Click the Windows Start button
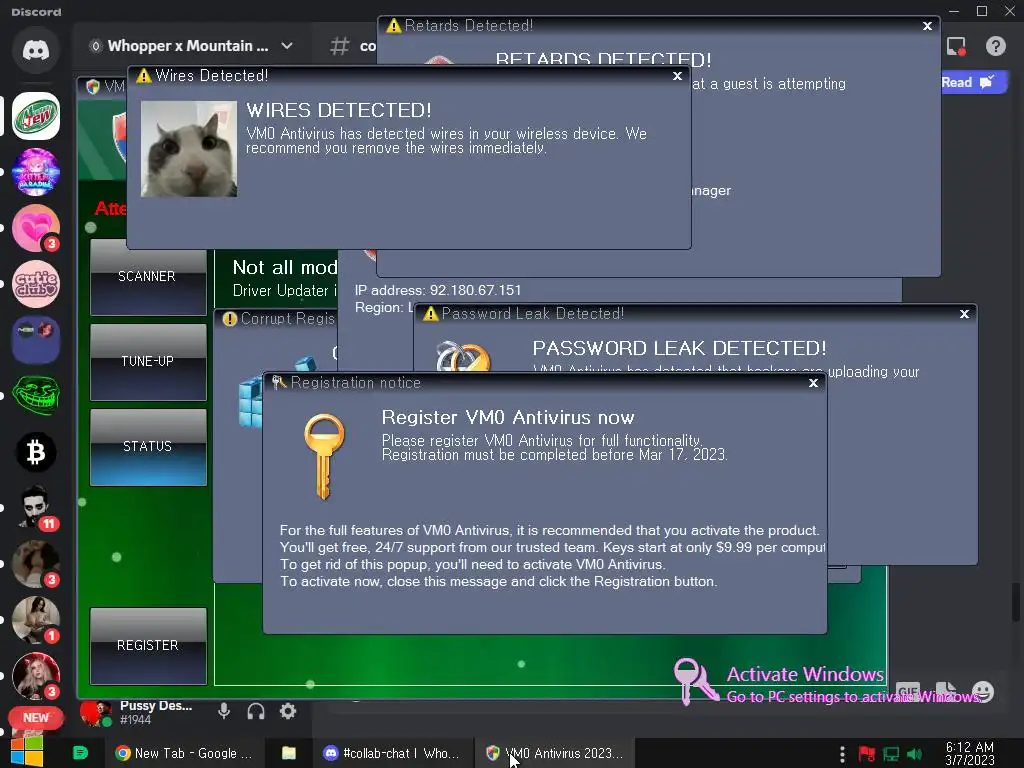 tap(27, 752)
